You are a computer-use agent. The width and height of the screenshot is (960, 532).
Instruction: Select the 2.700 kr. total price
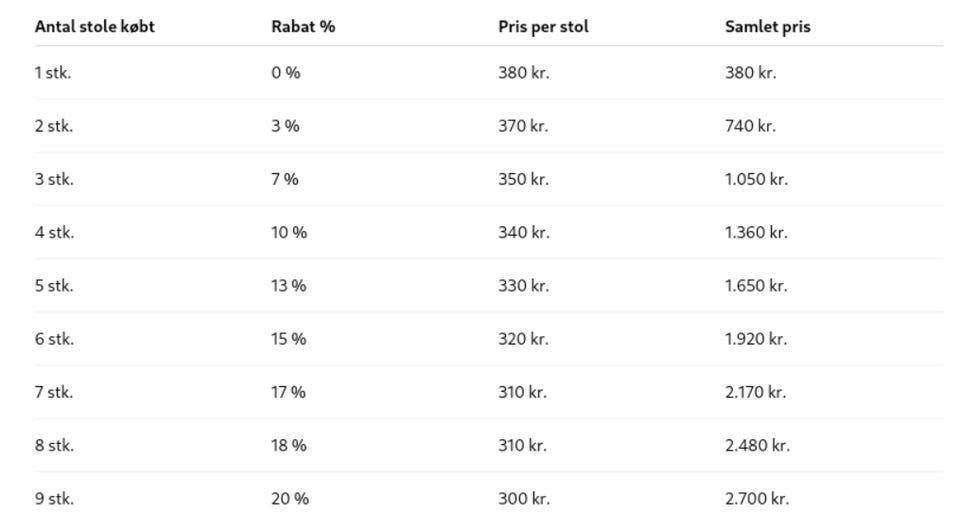[x=757, y=499]
